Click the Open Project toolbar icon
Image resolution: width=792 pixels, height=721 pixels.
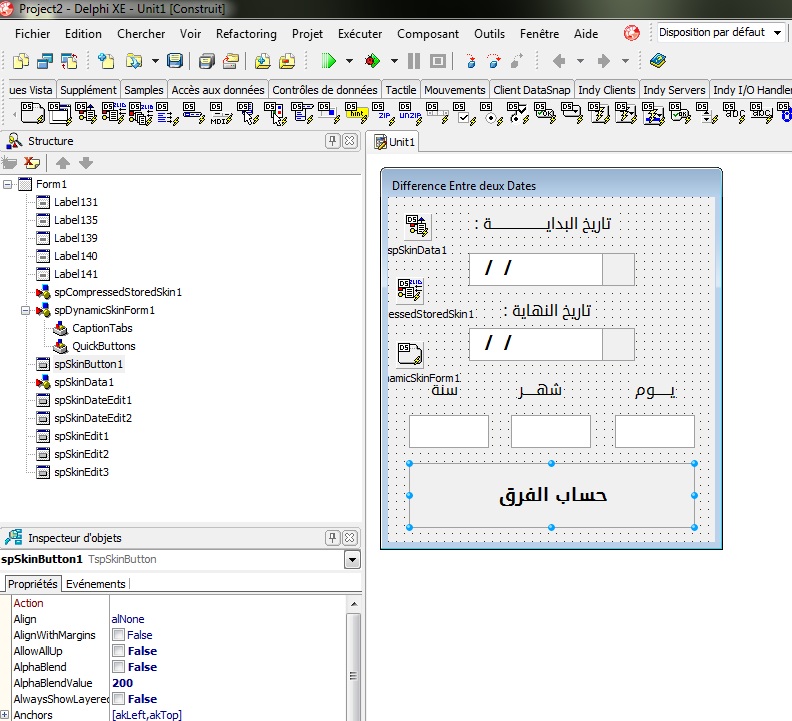231,61
